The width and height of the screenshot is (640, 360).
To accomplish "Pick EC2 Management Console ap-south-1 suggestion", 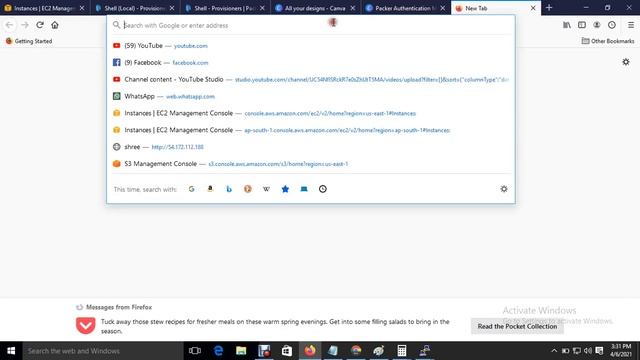I will [311, 130].
